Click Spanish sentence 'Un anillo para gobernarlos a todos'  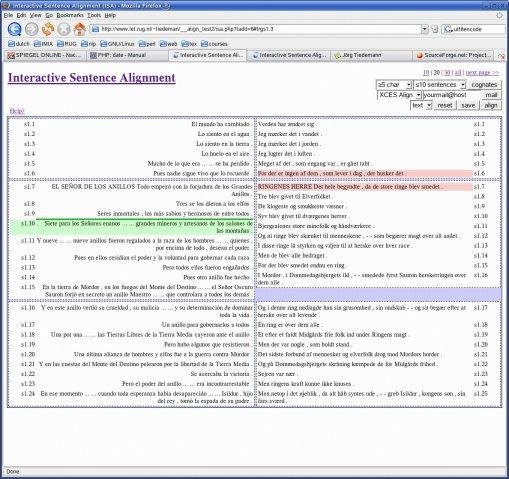pyautogui.click(x=207, y=325)
